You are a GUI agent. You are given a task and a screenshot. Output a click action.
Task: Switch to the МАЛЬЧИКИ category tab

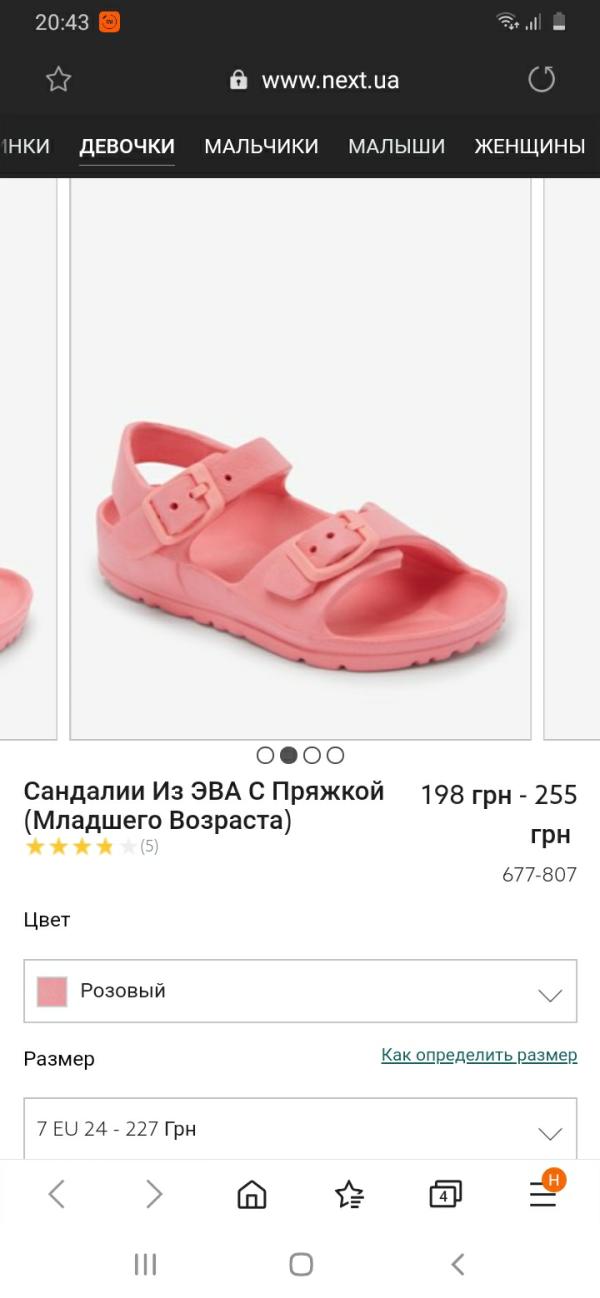pos(261,146)
